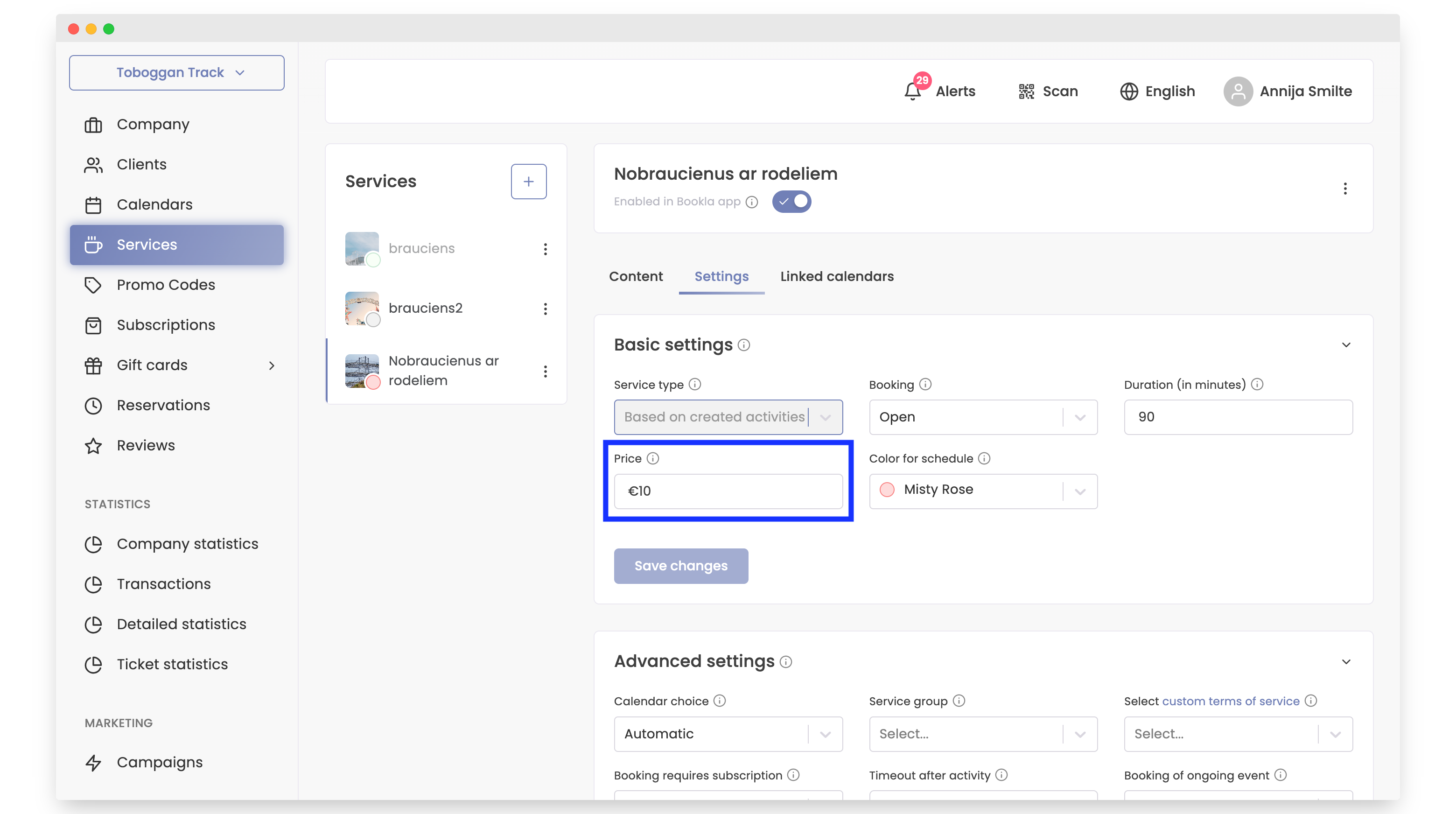The width and height of the screenshot is (1456, 814).
Task: Click the plus icon to add service
Action: pyautogui.click(x=528, y=182)
